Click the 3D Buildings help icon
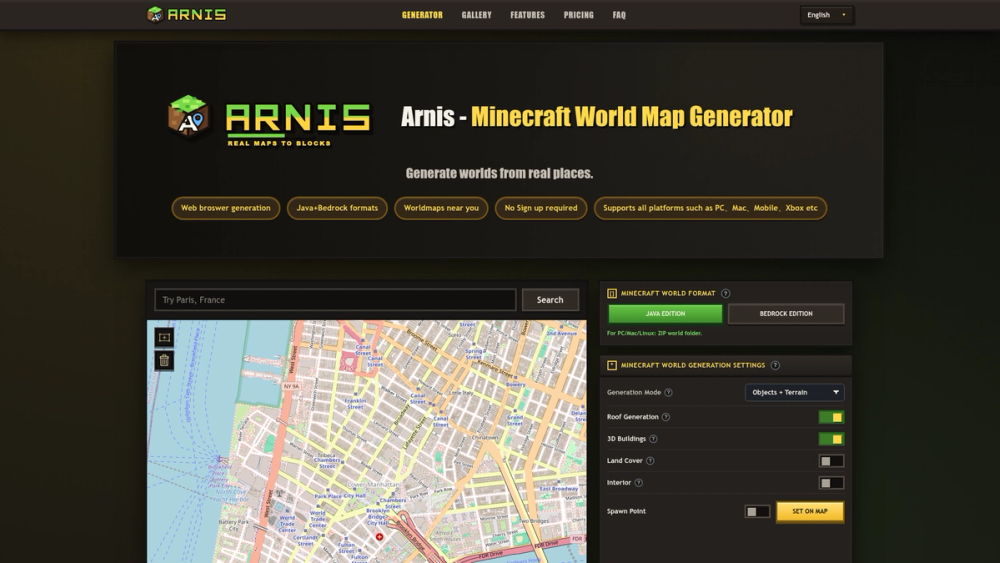Image resolution: width=1000 pixels, height=563 pixels. pos(653,439)
